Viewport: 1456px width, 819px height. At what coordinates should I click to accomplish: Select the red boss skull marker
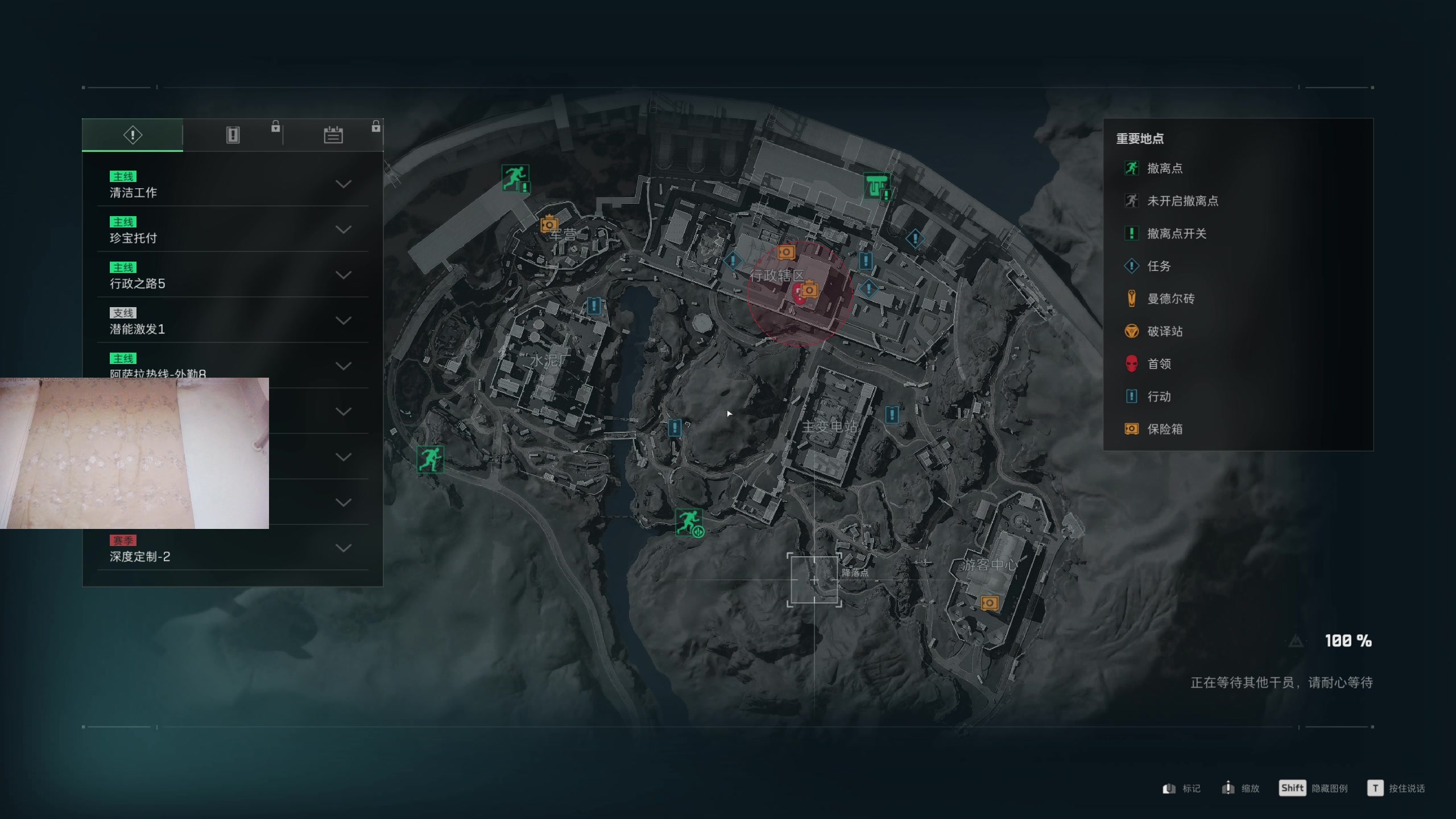click(x=798, y=294)
